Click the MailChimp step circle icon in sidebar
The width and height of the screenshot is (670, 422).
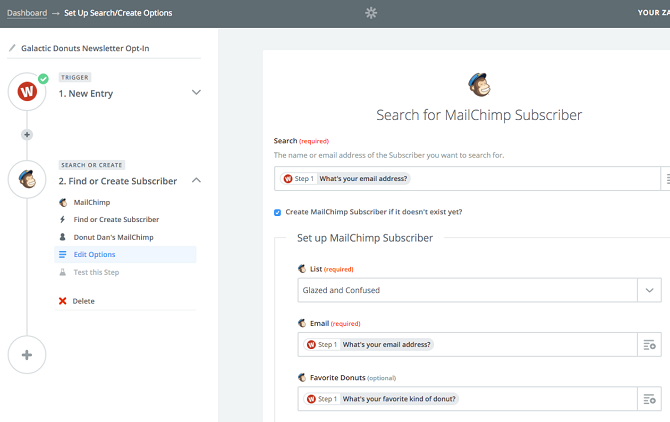(27, 179)
